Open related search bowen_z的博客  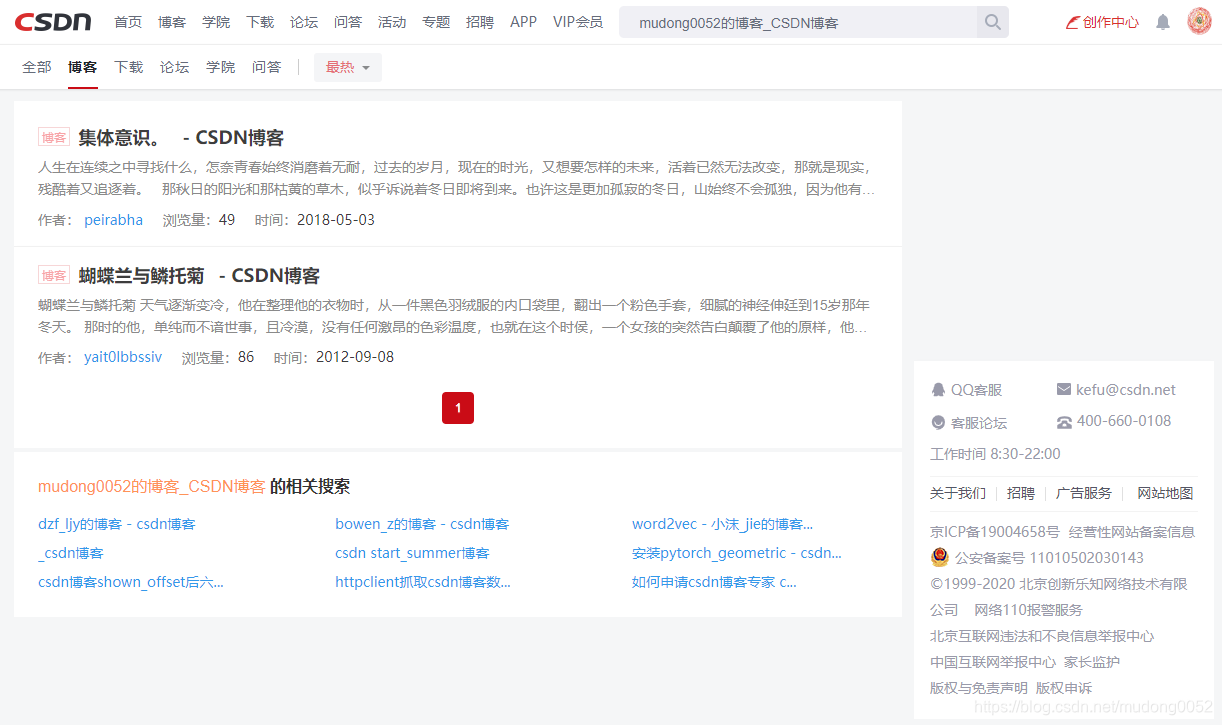click(x=422, y=524)
